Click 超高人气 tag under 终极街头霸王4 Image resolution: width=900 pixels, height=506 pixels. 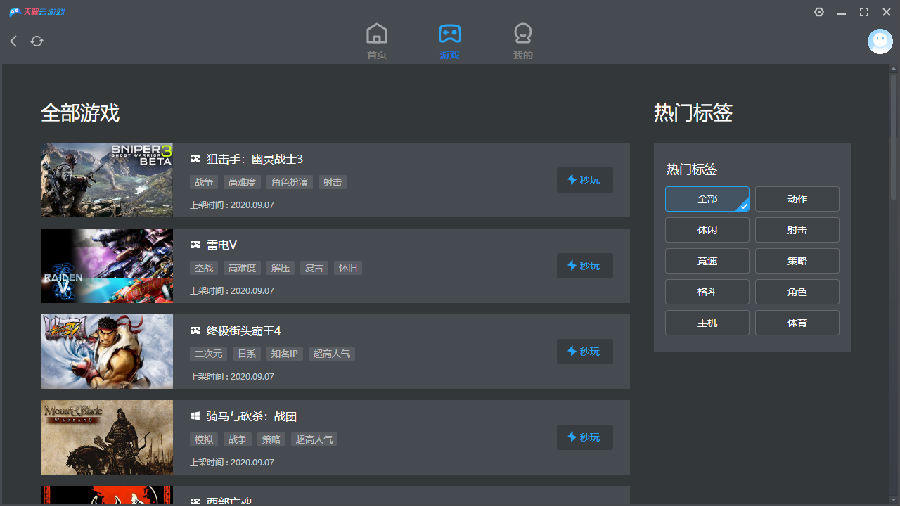click(x=332, y=353)
